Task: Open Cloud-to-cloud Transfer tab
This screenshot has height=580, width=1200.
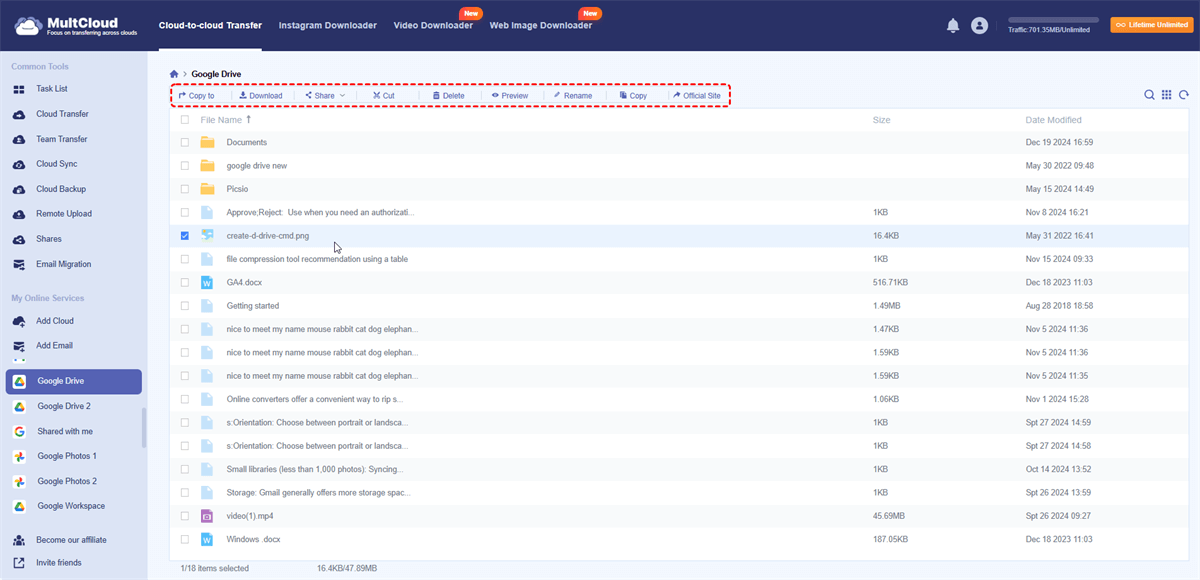Action: pyautogui.click(x=210, y=25)
